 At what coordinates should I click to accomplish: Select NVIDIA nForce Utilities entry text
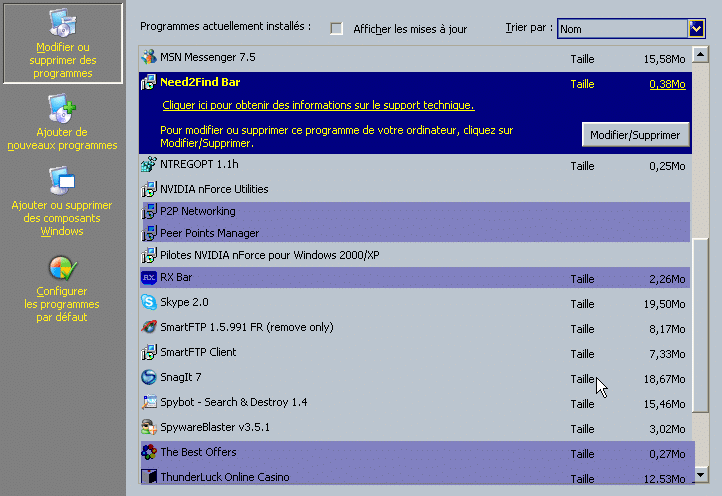(214, 189)
